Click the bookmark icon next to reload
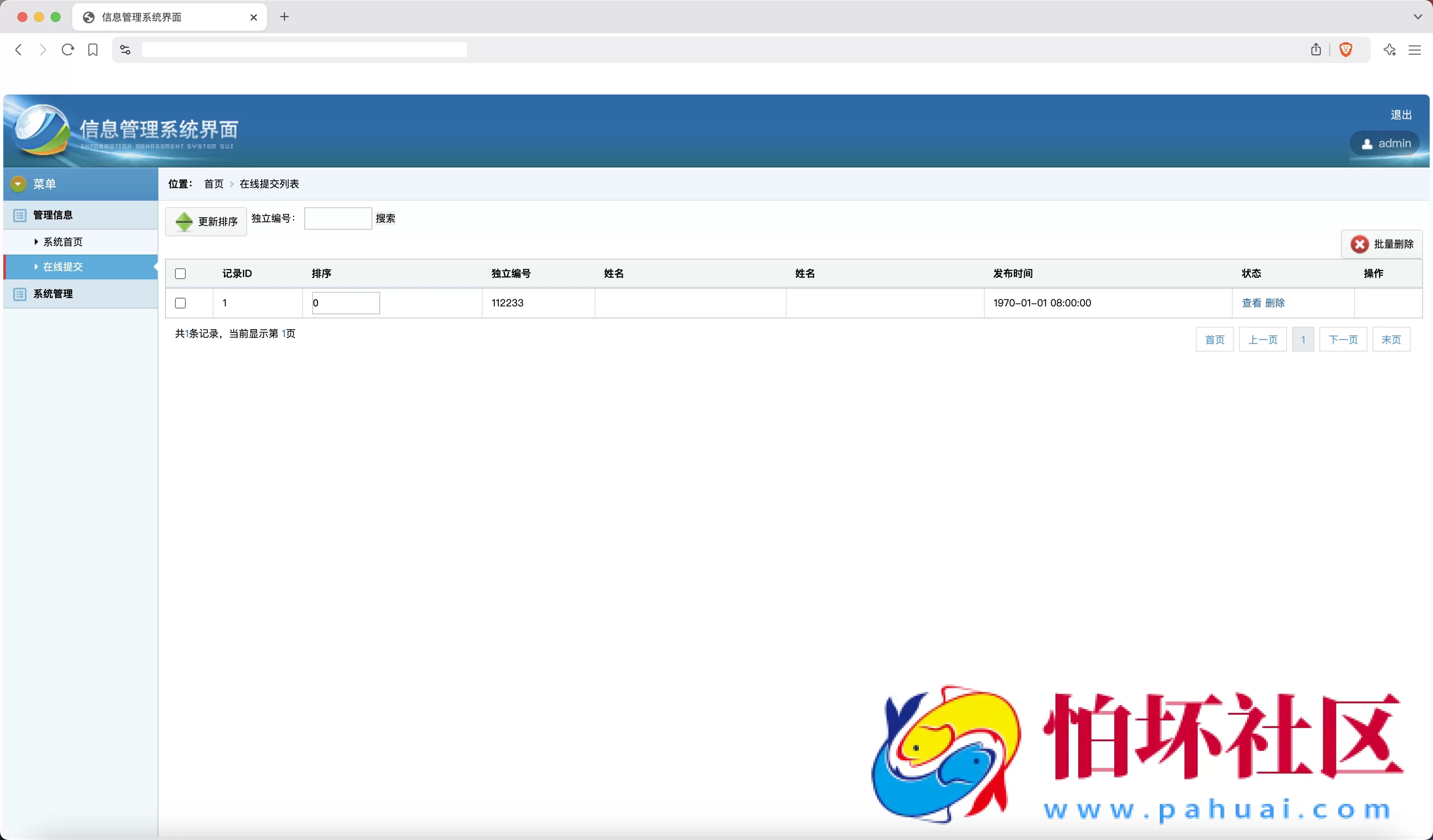This screenshot has height=840, width=1433. [x=93, y=49]
